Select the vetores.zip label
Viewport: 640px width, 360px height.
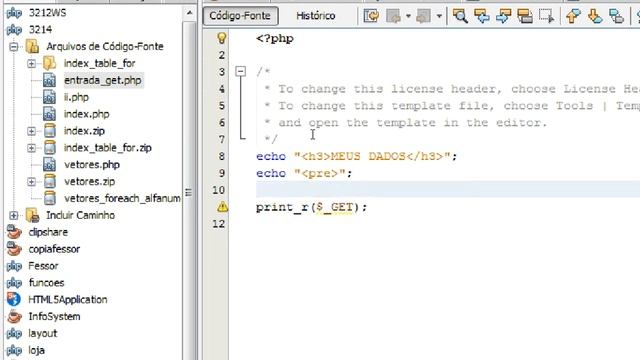pyautogui.click(x=89, y=182)
